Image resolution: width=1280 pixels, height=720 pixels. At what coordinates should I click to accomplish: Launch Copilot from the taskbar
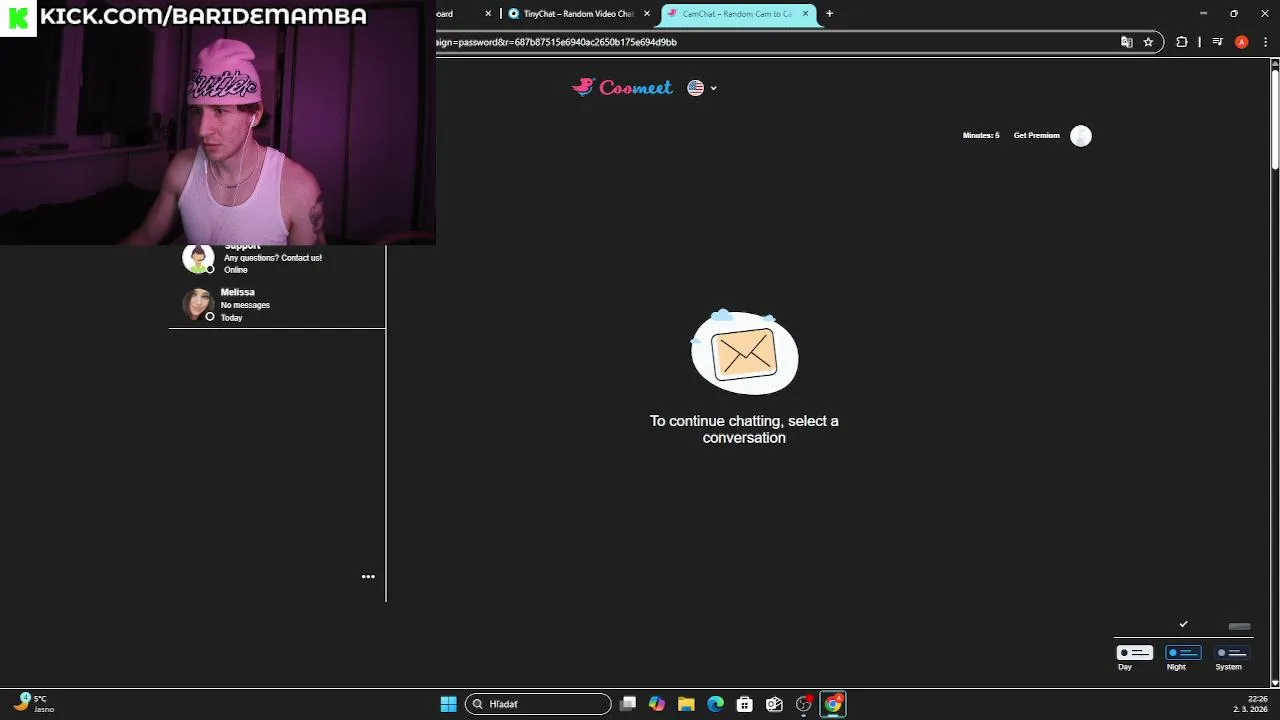pyautogui.click(x=657, y=704)
